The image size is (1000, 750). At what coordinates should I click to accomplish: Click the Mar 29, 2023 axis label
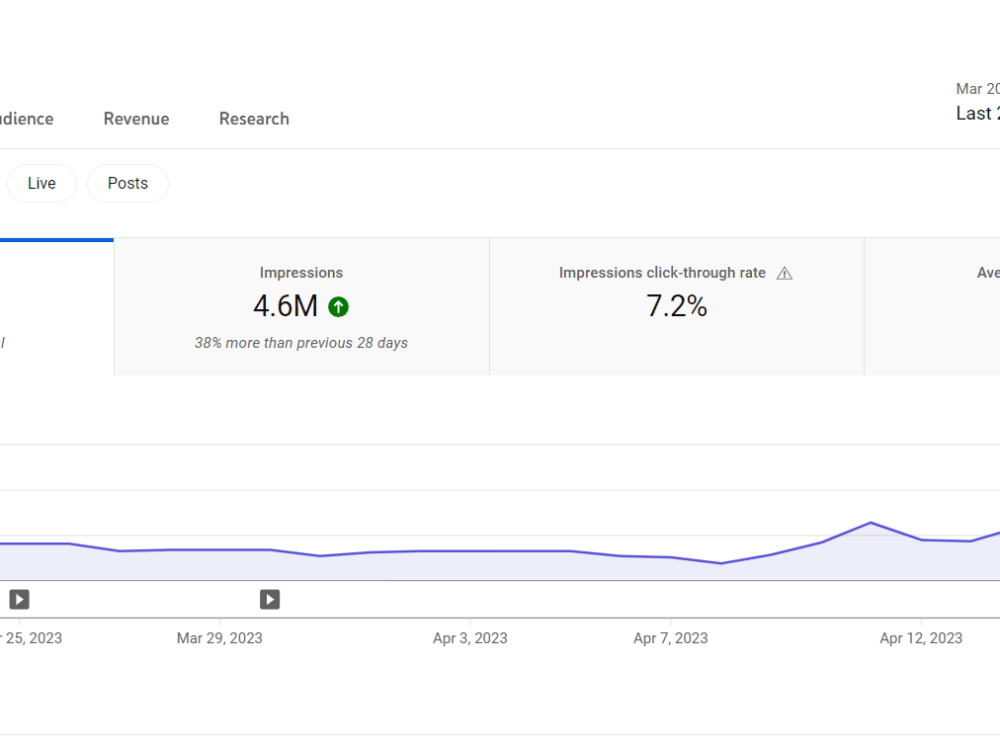(x=219, y=638)
